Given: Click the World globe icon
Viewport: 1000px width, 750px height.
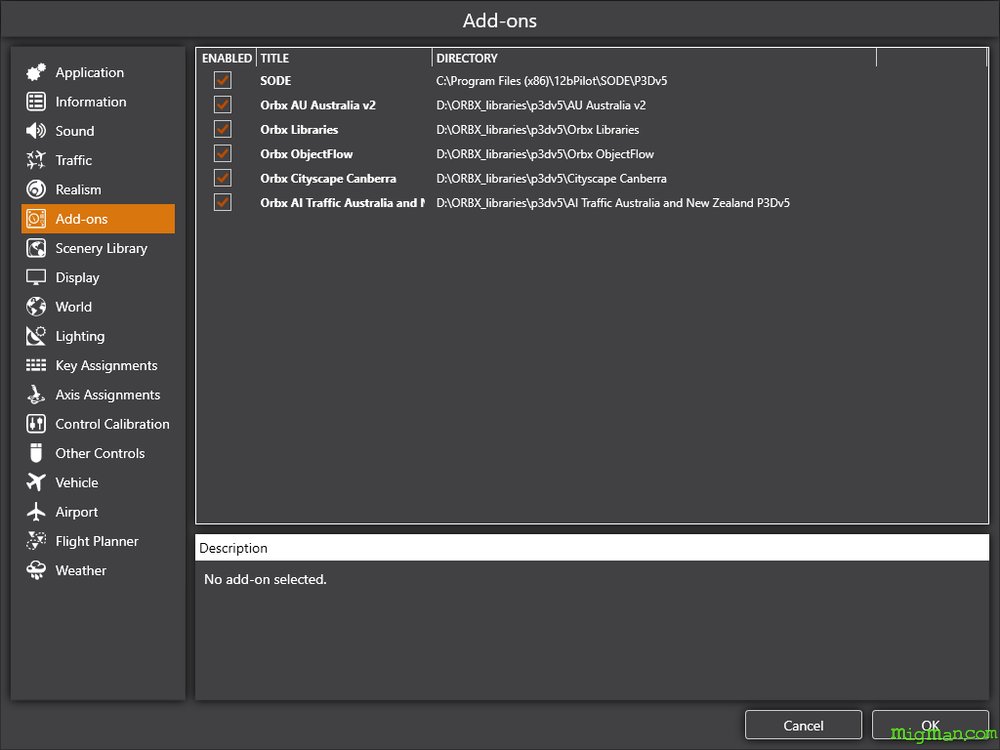Looking at the screenshot, I should [x=36, y=307].
